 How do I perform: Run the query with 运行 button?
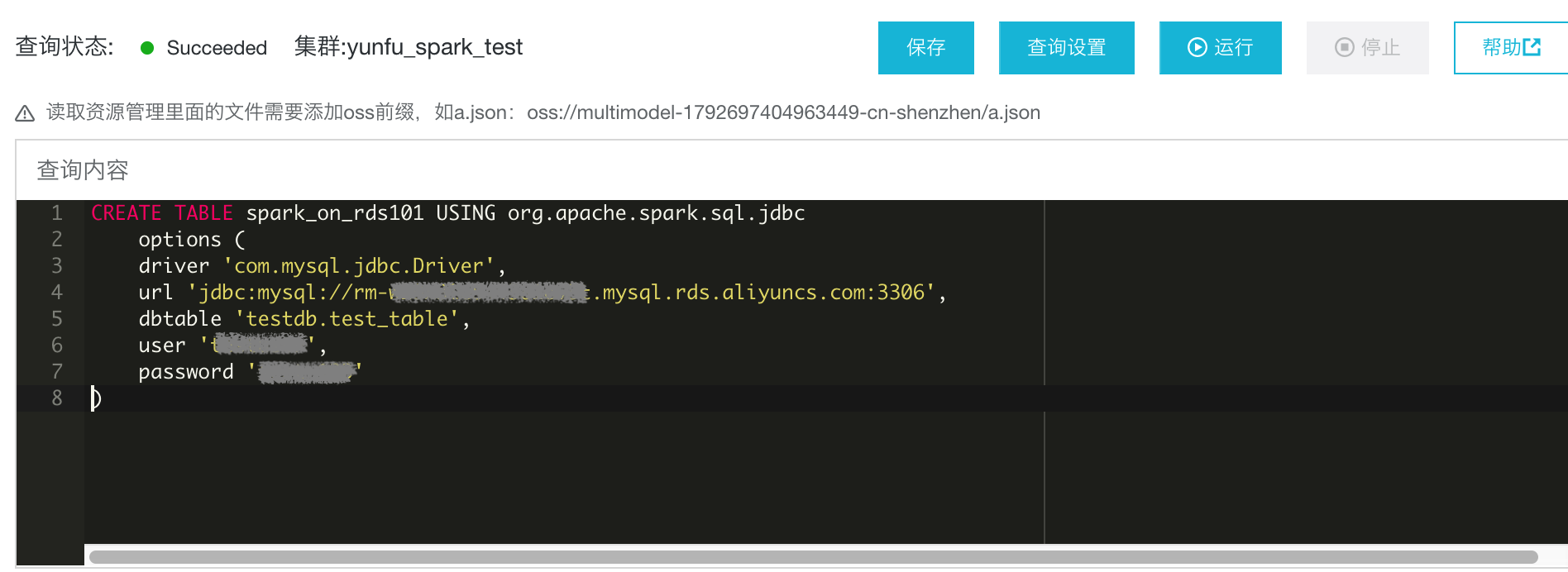pyautogui.click(x=1220, y=48)
